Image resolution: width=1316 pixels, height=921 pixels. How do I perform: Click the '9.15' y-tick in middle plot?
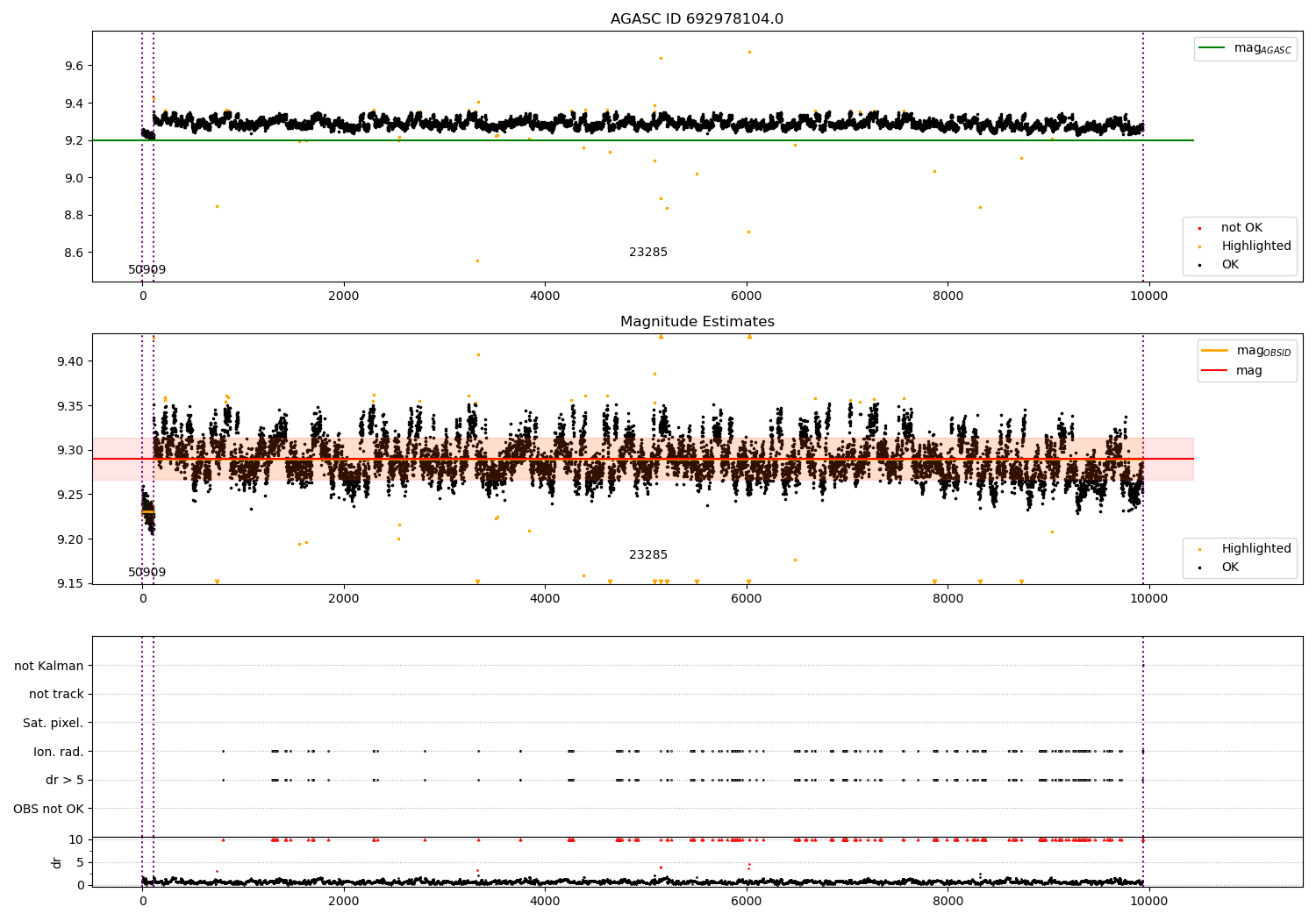(70, 584)
